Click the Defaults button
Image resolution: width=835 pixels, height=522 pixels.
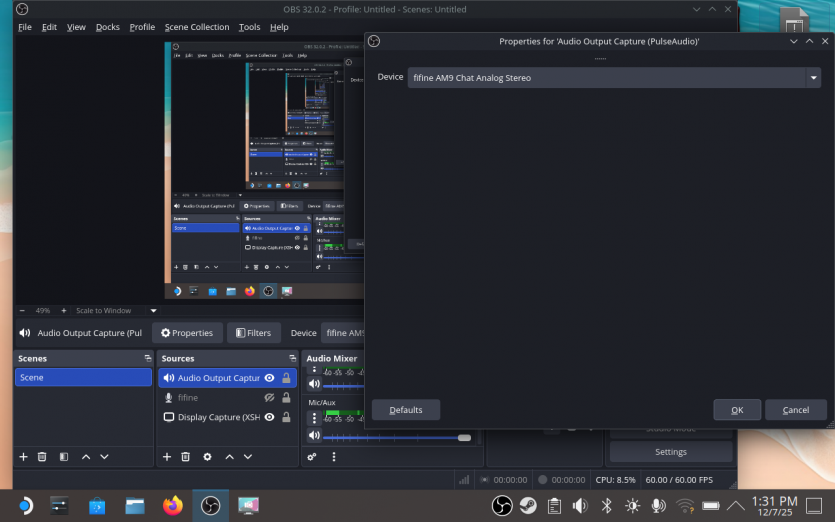point(405,410)
